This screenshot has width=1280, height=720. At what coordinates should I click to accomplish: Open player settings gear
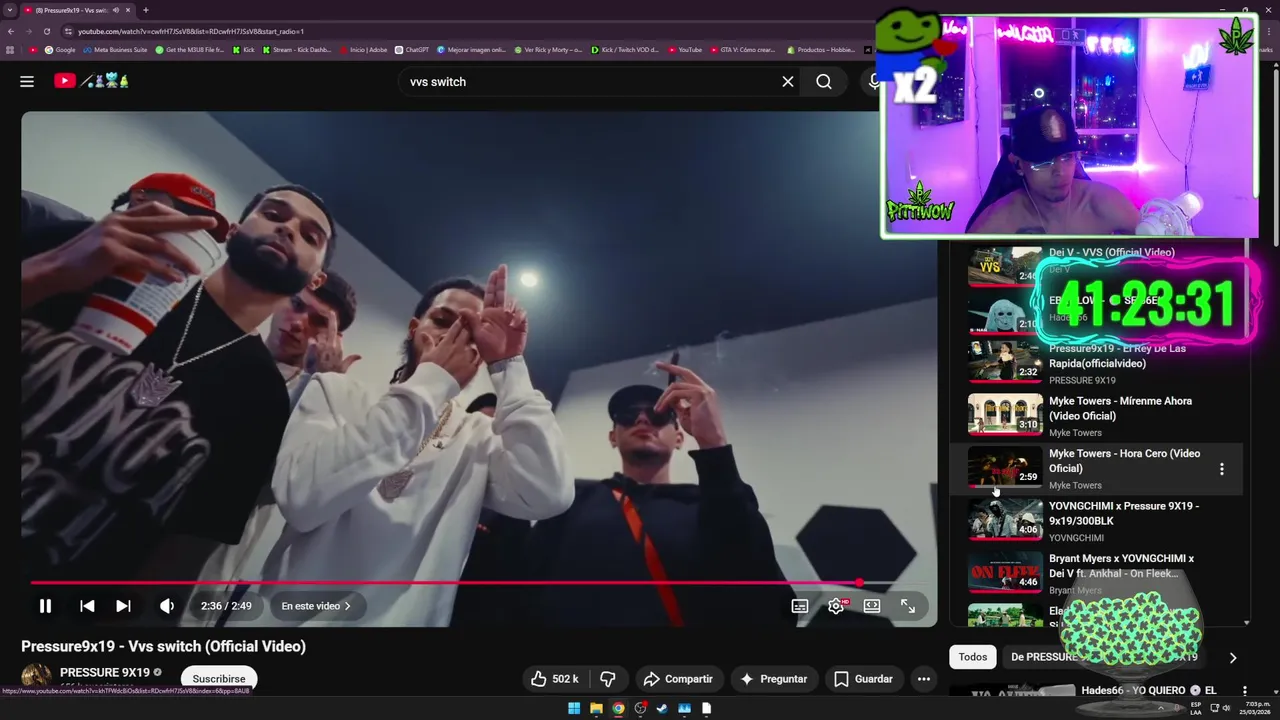[836, 606]
